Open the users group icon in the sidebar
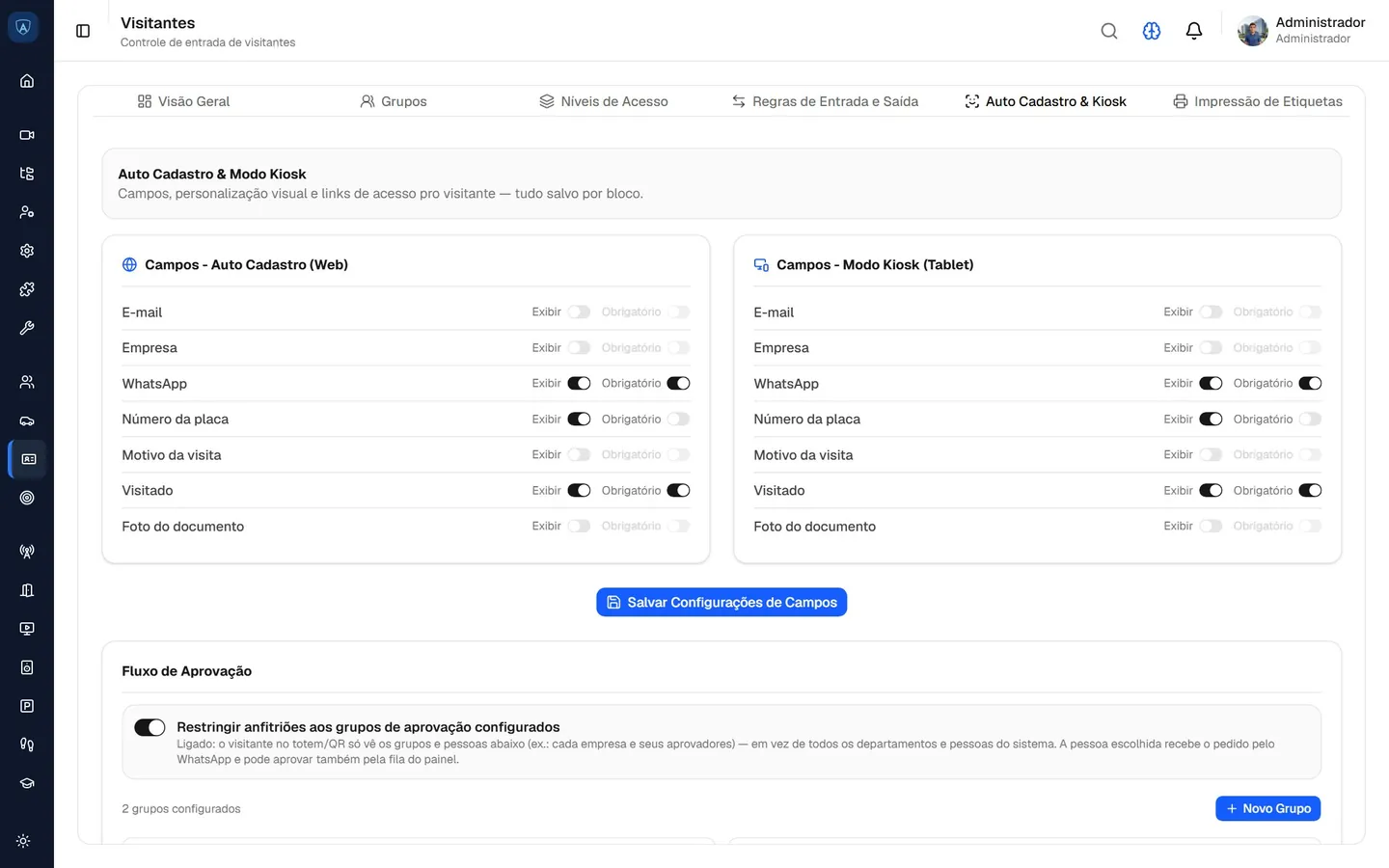The width and height of the screenshot is (1389, 868). pos(27,382)
